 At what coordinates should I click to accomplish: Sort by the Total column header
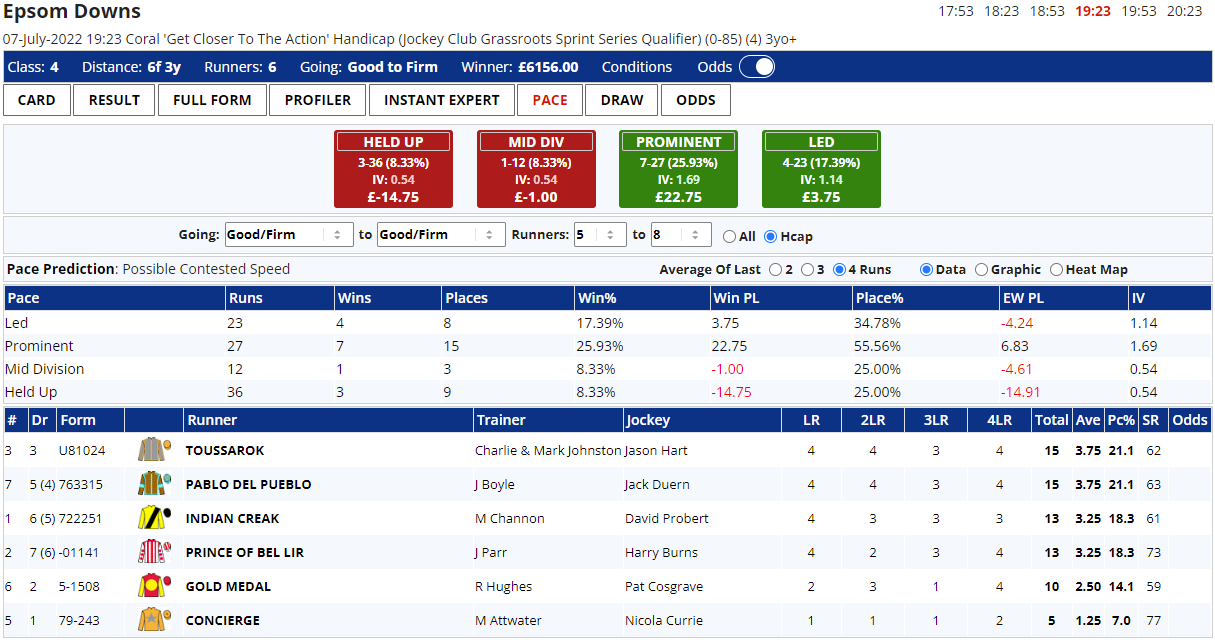(x=1051, y=420)
